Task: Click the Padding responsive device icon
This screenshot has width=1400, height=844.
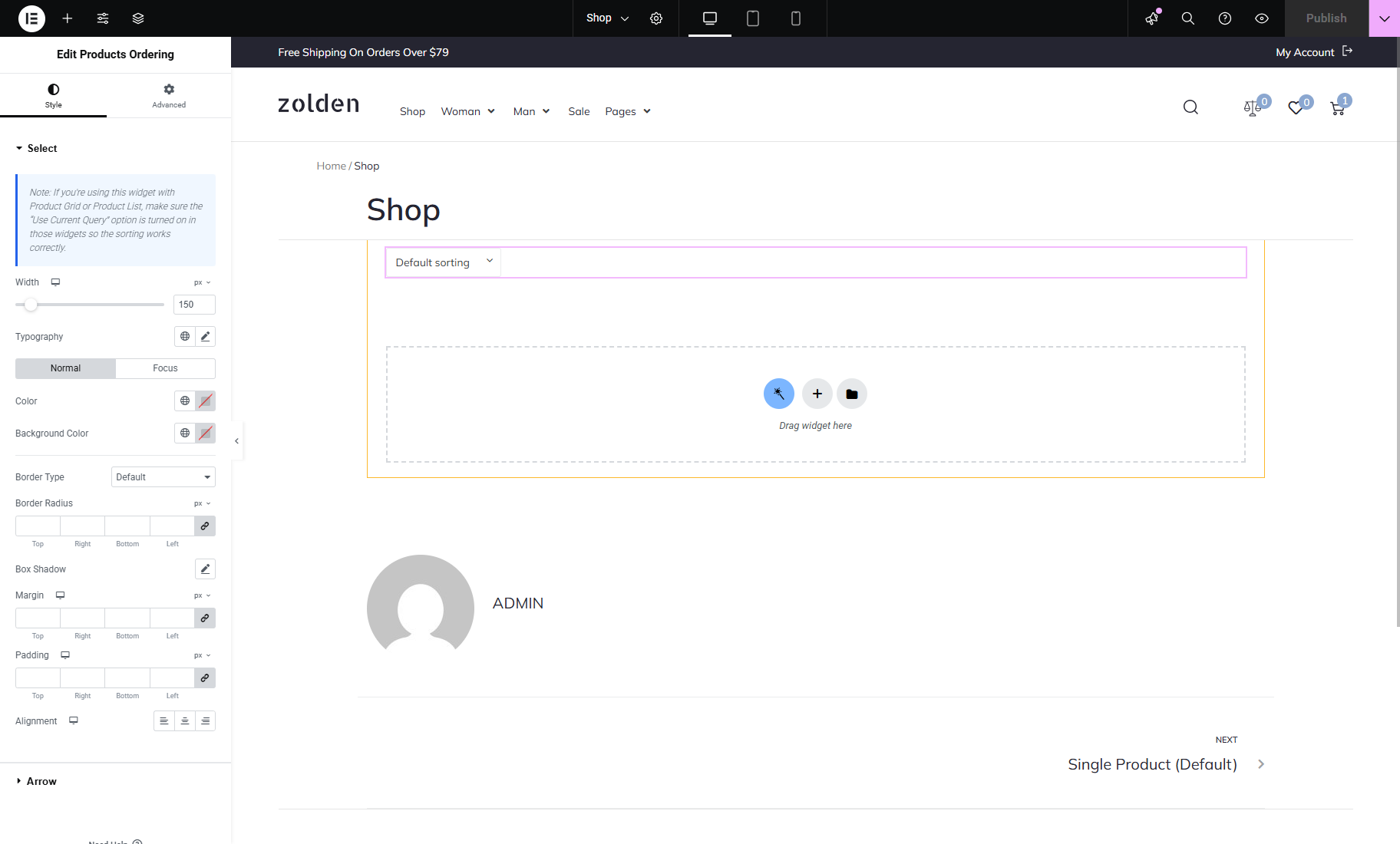Action: click(x=65, y=655)
